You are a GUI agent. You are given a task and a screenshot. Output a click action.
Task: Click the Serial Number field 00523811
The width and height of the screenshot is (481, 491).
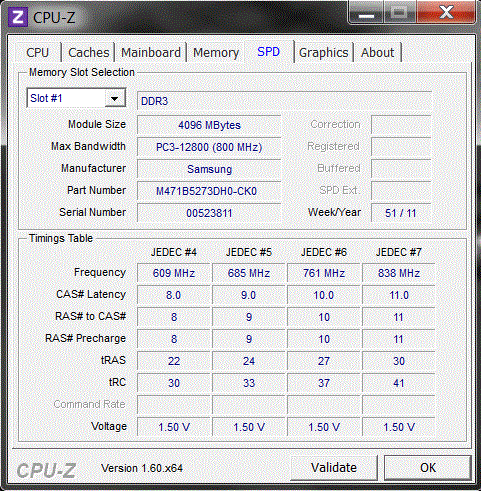point(209,213)
